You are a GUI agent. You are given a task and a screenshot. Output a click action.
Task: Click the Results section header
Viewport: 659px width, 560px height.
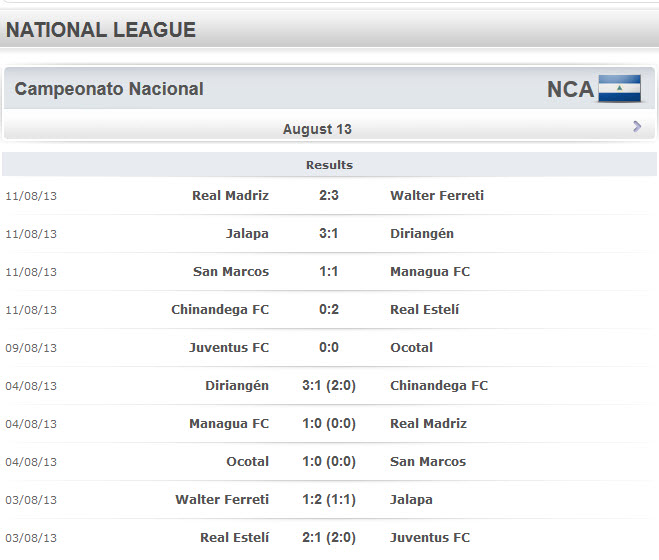(x=329, y=165)
